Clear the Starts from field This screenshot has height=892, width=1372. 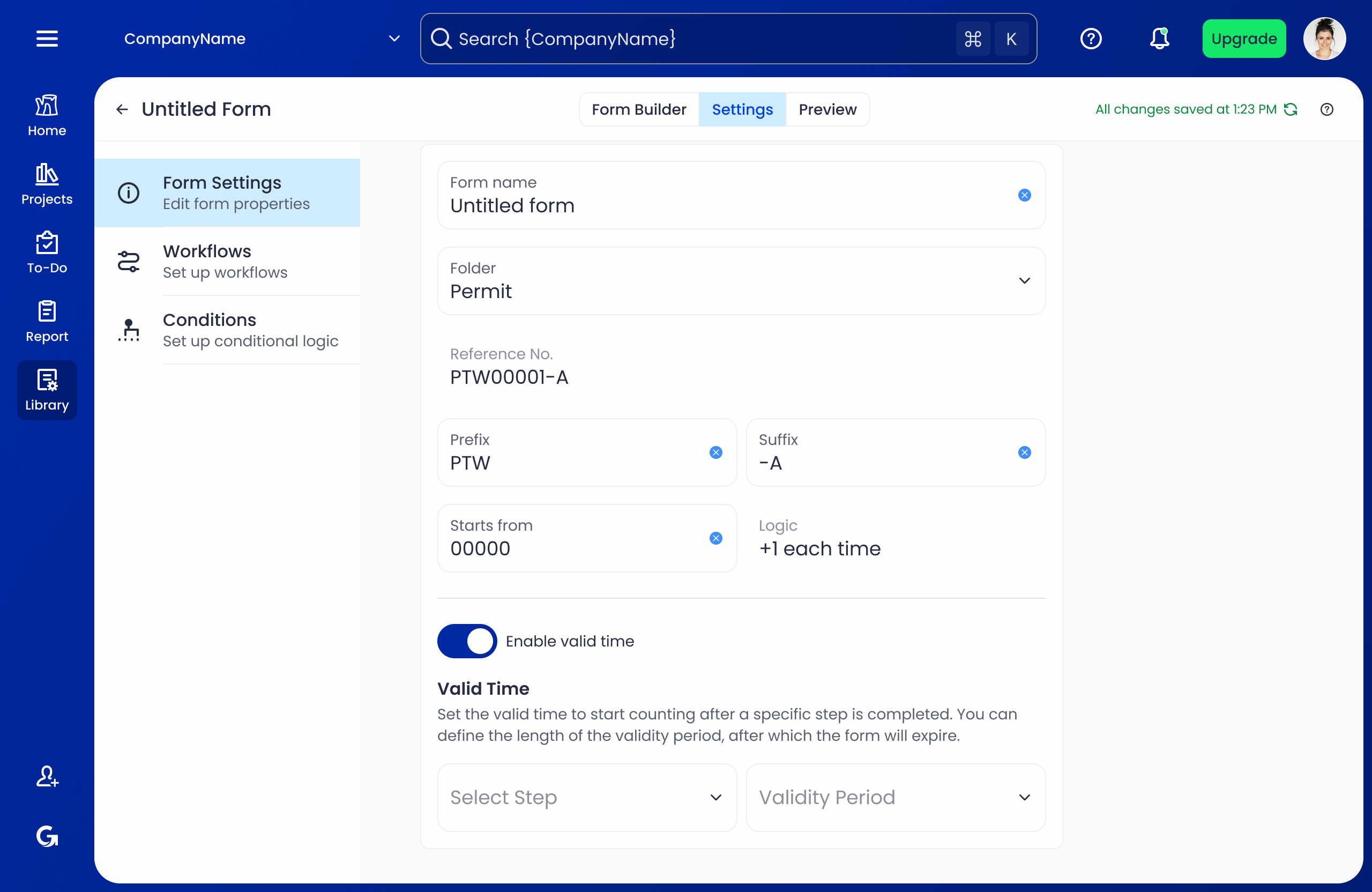click(715, 538)
